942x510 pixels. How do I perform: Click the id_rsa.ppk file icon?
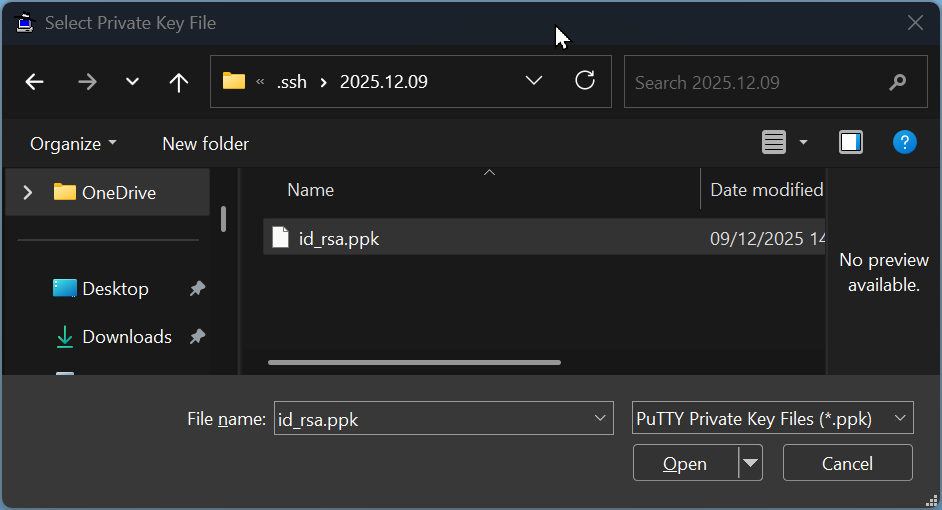click(x=281, y=238)
